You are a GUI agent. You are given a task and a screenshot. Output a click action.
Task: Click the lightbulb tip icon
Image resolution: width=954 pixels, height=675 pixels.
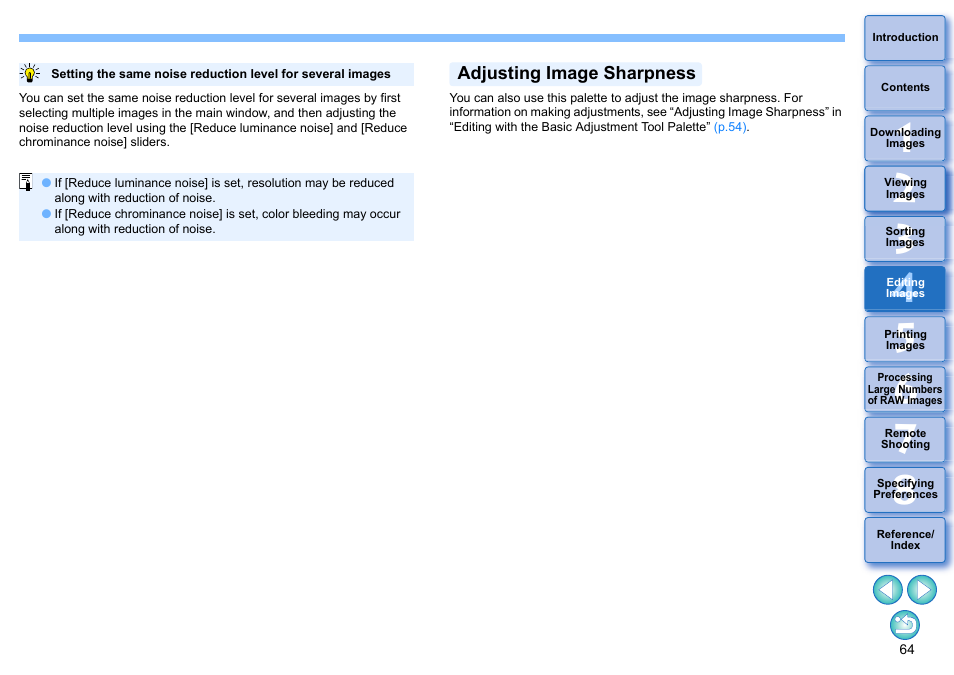(x=29, y=73)
